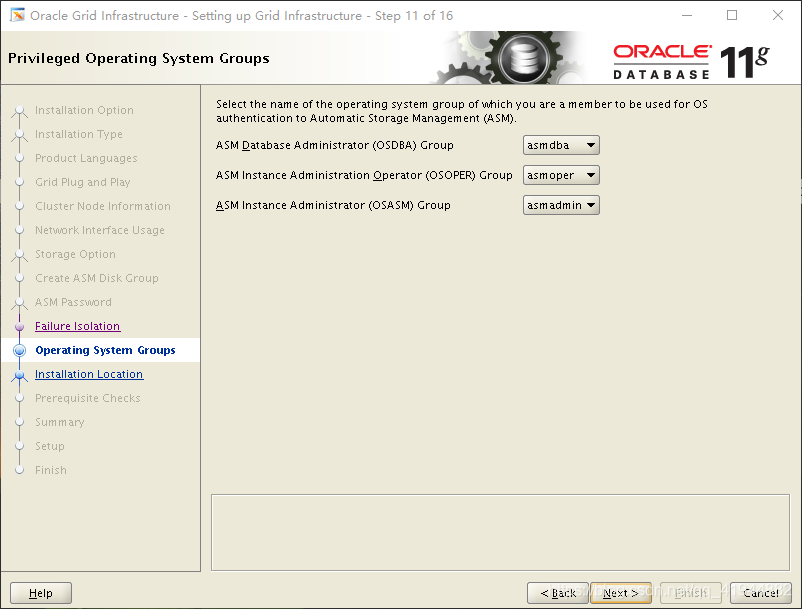Click the Privileged Operating System Groups heading
The height and width of the screenshot is (609, 802).
[x=139, y=58]
